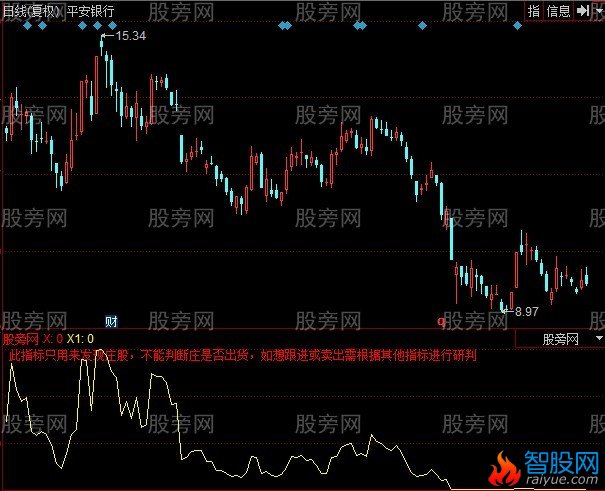
Task: Click the X1: 0 indicator value
Action: point(80,339)
